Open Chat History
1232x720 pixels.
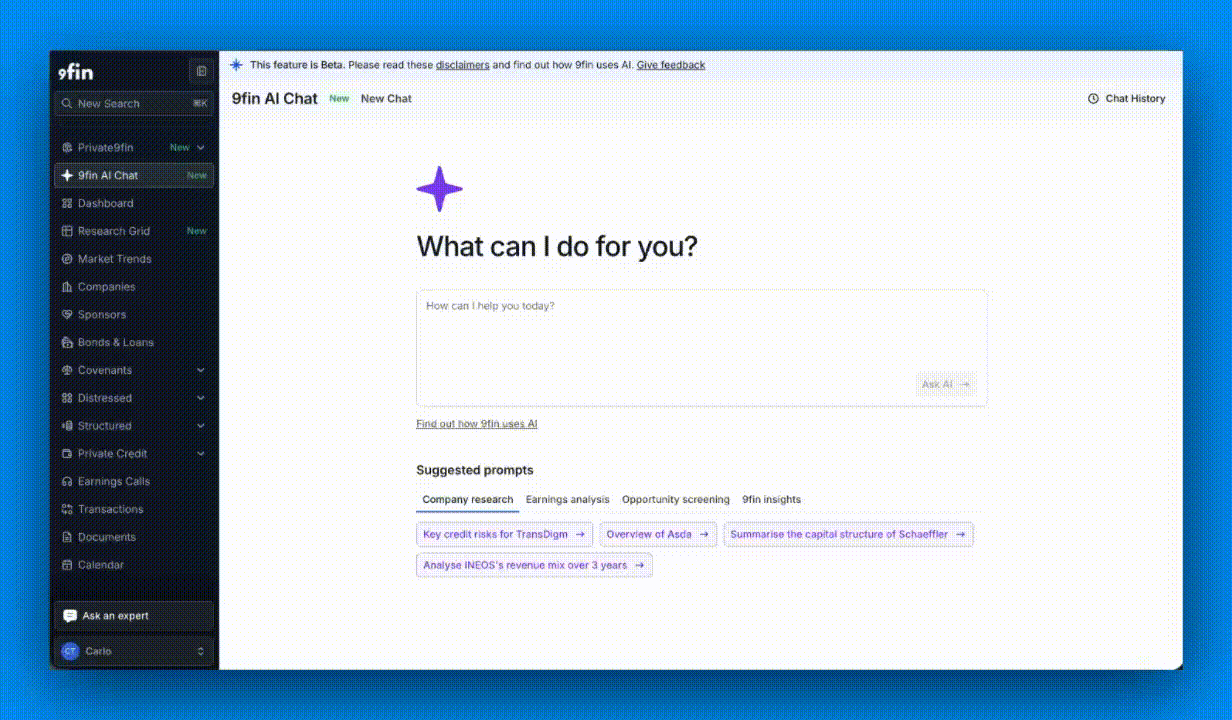[x=1126, y=99]
